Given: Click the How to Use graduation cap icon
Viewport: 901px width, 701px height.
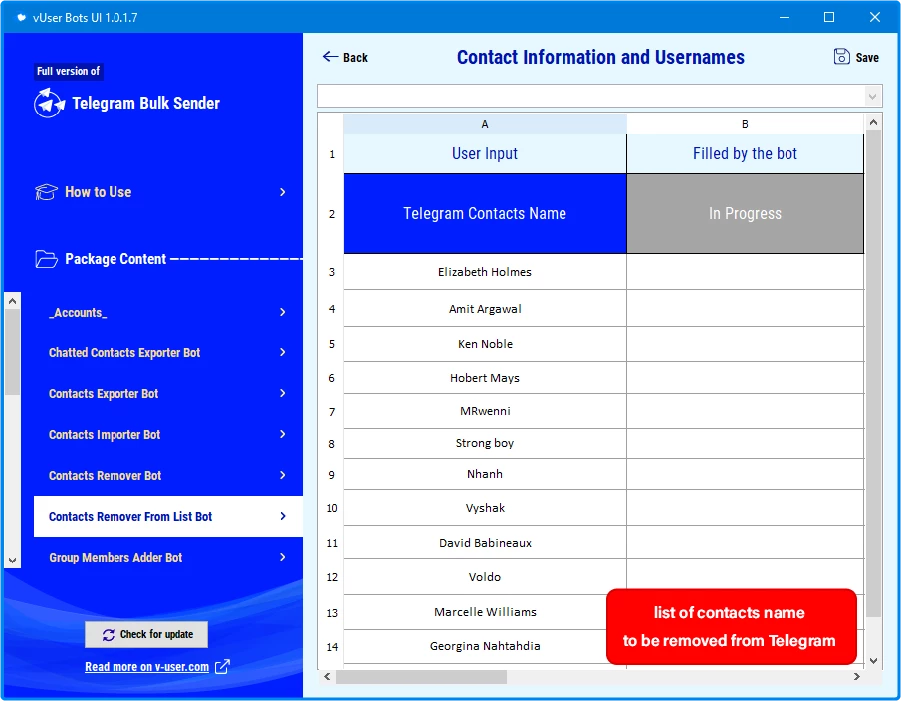Looking at the screenshot, I should coord(46,192).
